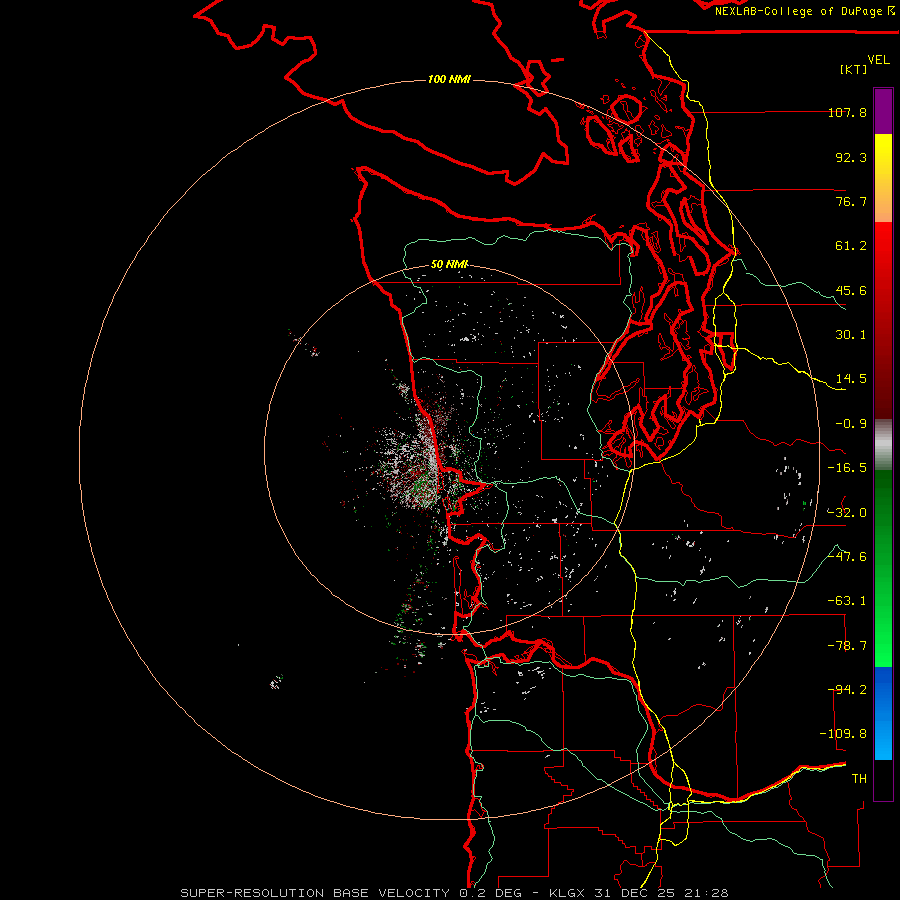Screen dimensions: 900x900
Task: Click the TH legend label
Action: 859,778
